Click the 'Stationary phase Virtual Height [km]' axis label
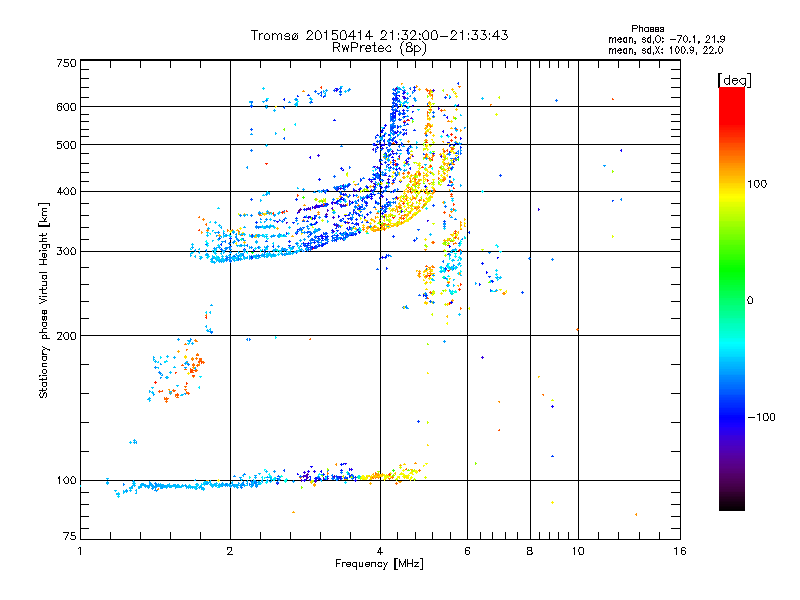Viewport: 800px width, 600px height. click(44, 300)
